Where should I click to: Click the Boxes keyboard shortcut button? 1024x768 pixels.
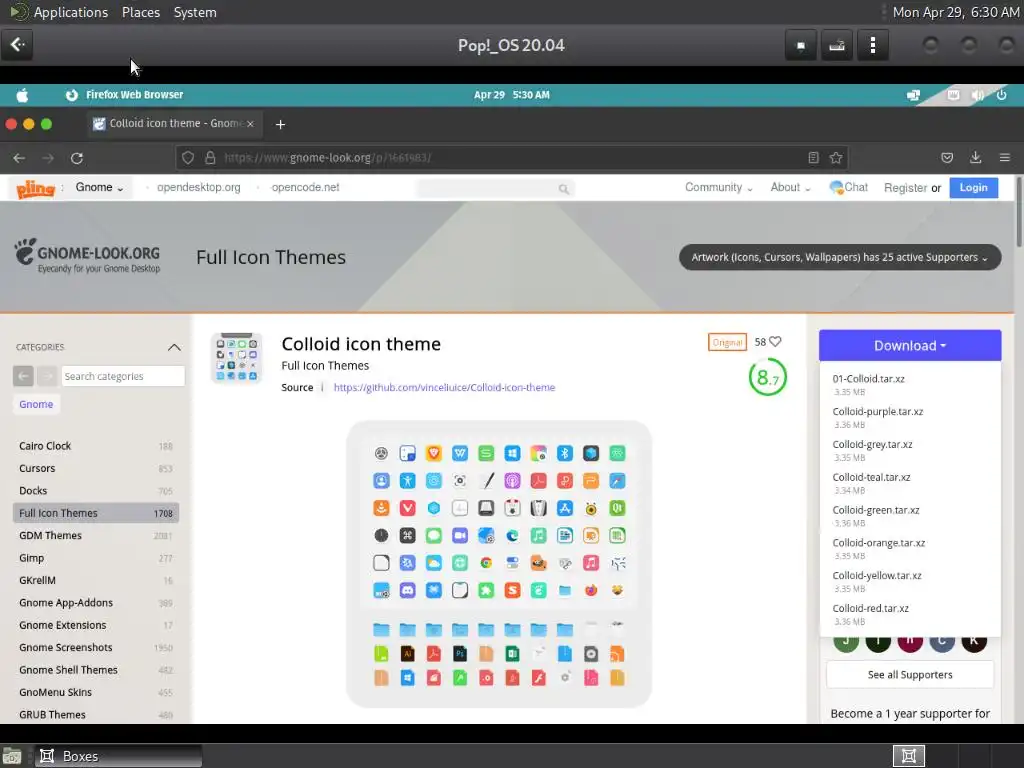[x=837, y=45]
